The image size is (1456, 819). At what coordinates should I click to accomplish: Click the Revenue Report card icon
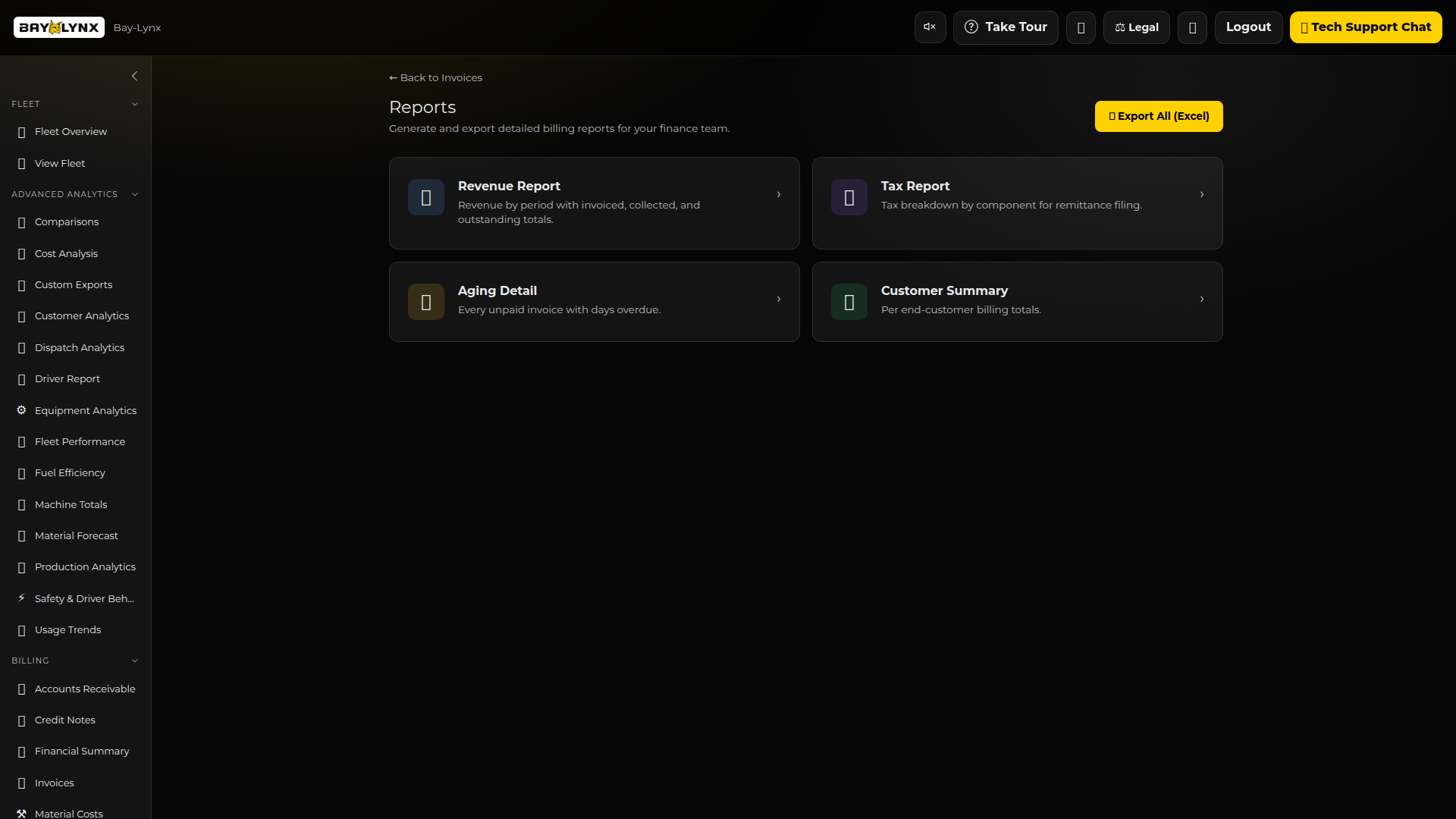coord(426,198)
